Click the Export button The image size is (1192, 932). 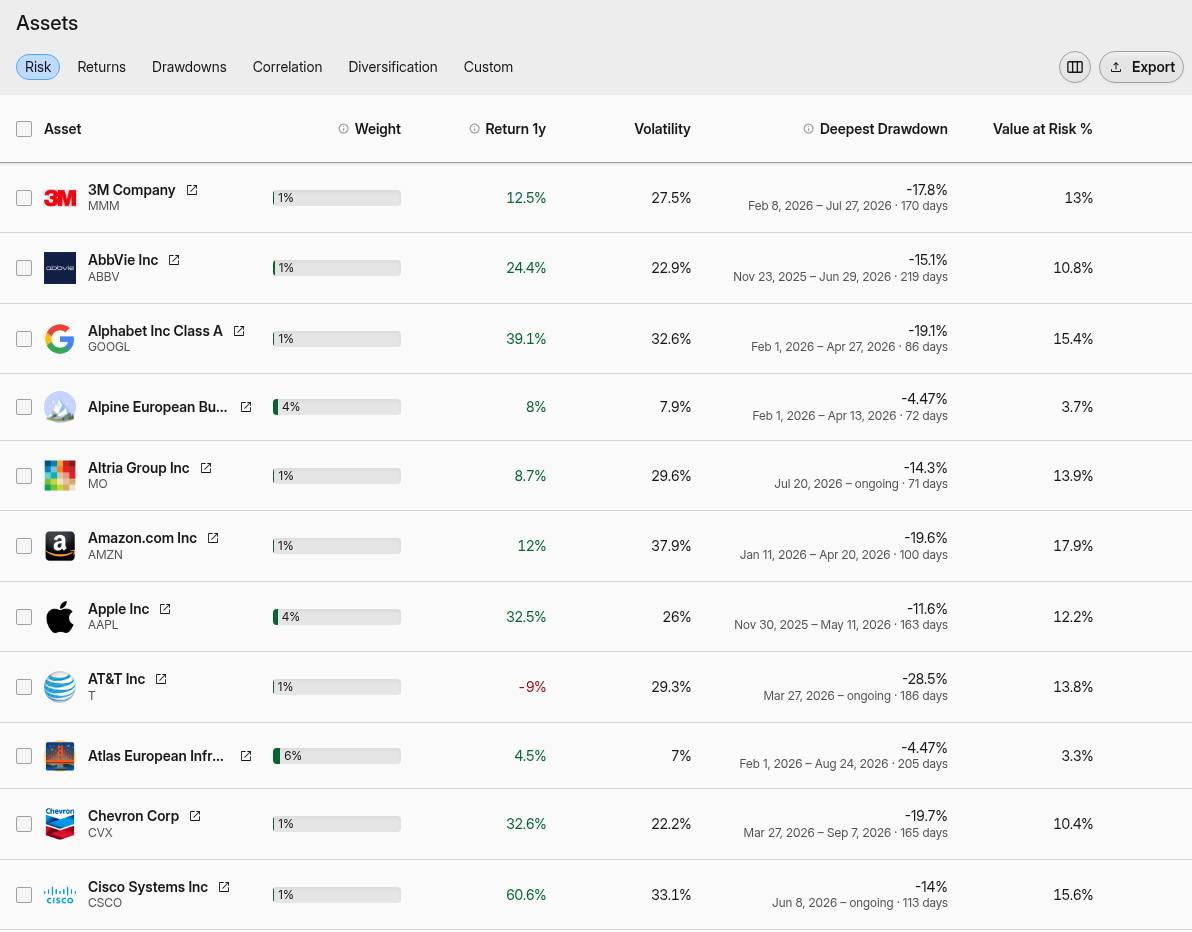pos(1141,67)
